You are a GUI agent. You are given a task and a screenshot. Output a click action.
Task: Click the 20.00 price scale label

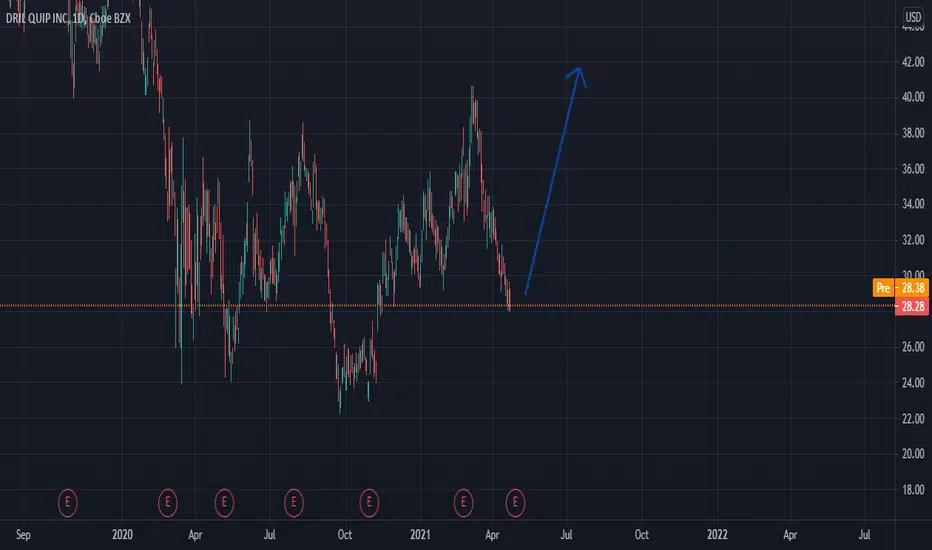[913, 454]
